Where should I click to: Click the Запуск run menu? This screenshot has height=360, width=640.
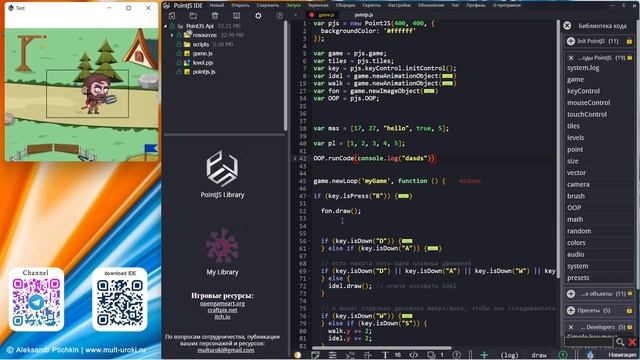(293, 5)
